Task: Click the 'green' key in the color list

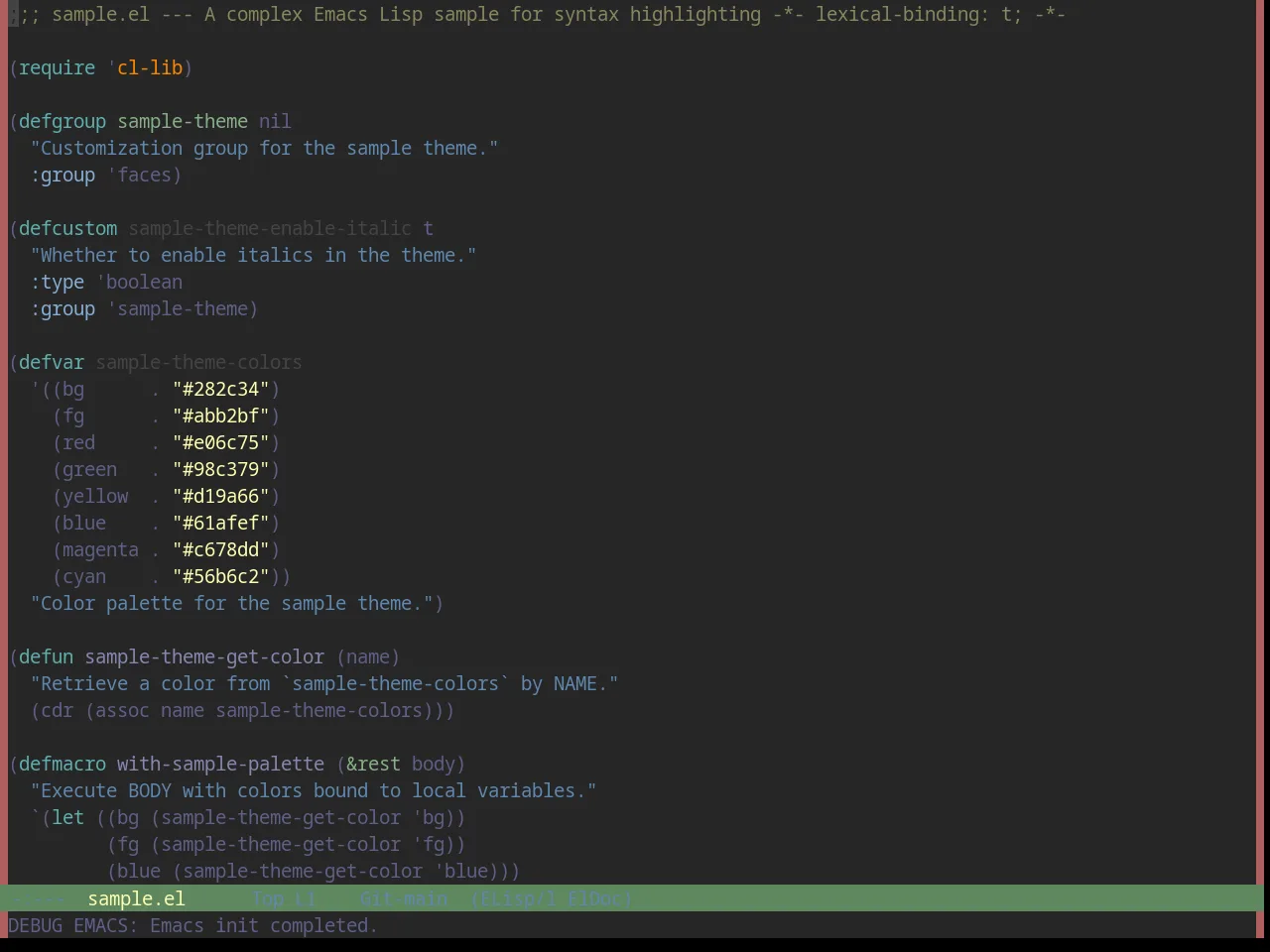Action: [x=90, y=469]
